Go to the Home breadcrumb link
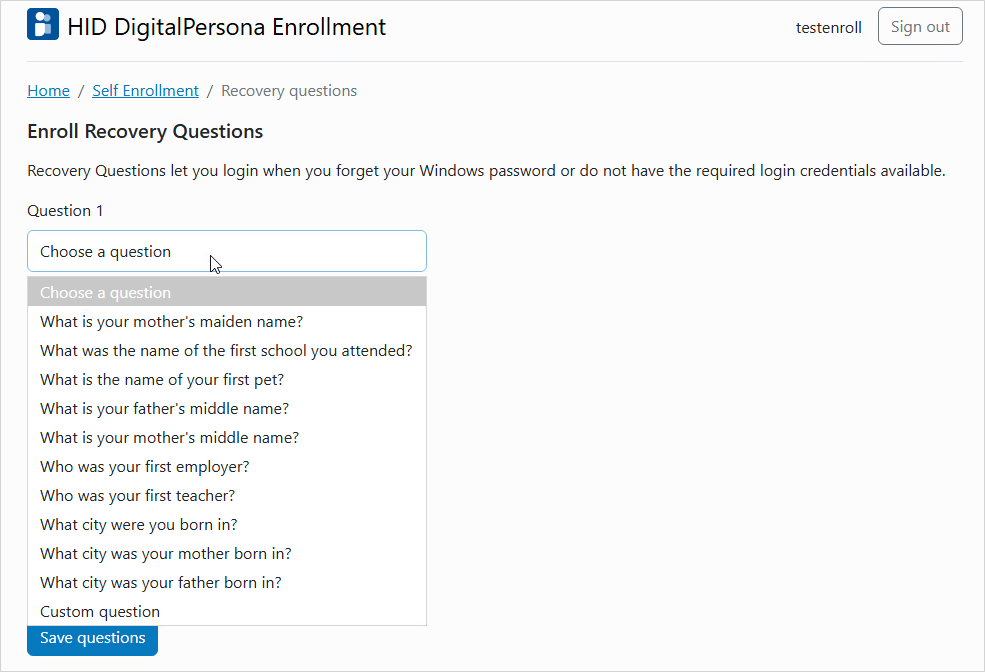This screenshot has height=672, width=985. pyautogui.click(x=48, y=91)
